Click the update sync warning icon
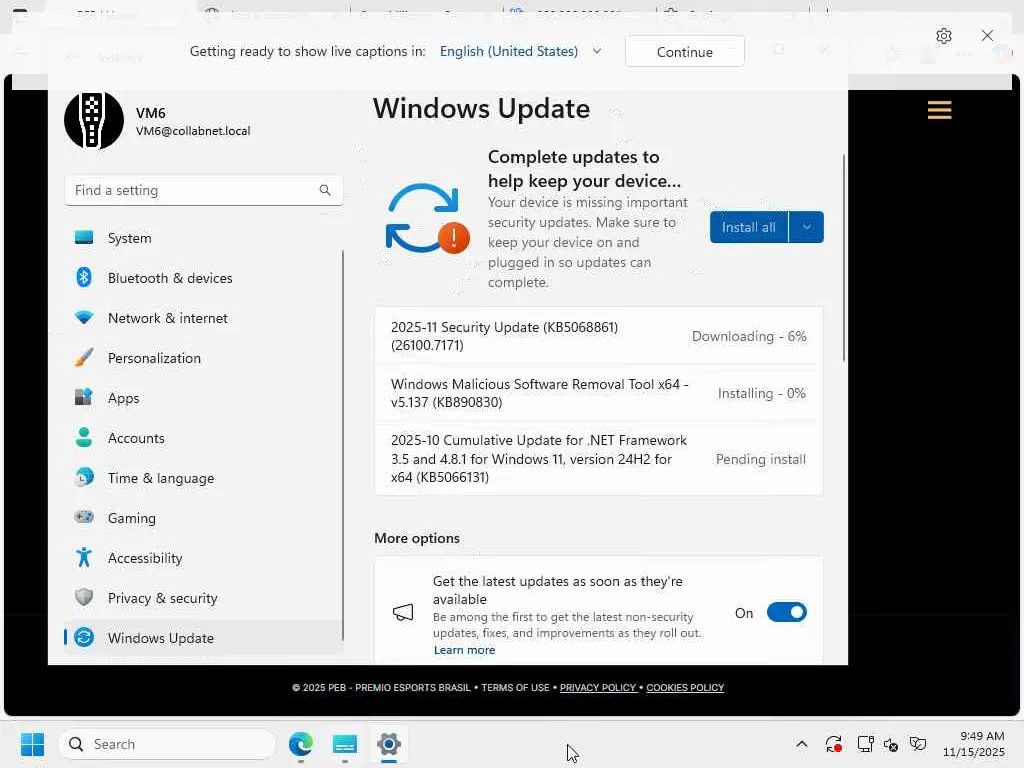 (x=427, y=219)
